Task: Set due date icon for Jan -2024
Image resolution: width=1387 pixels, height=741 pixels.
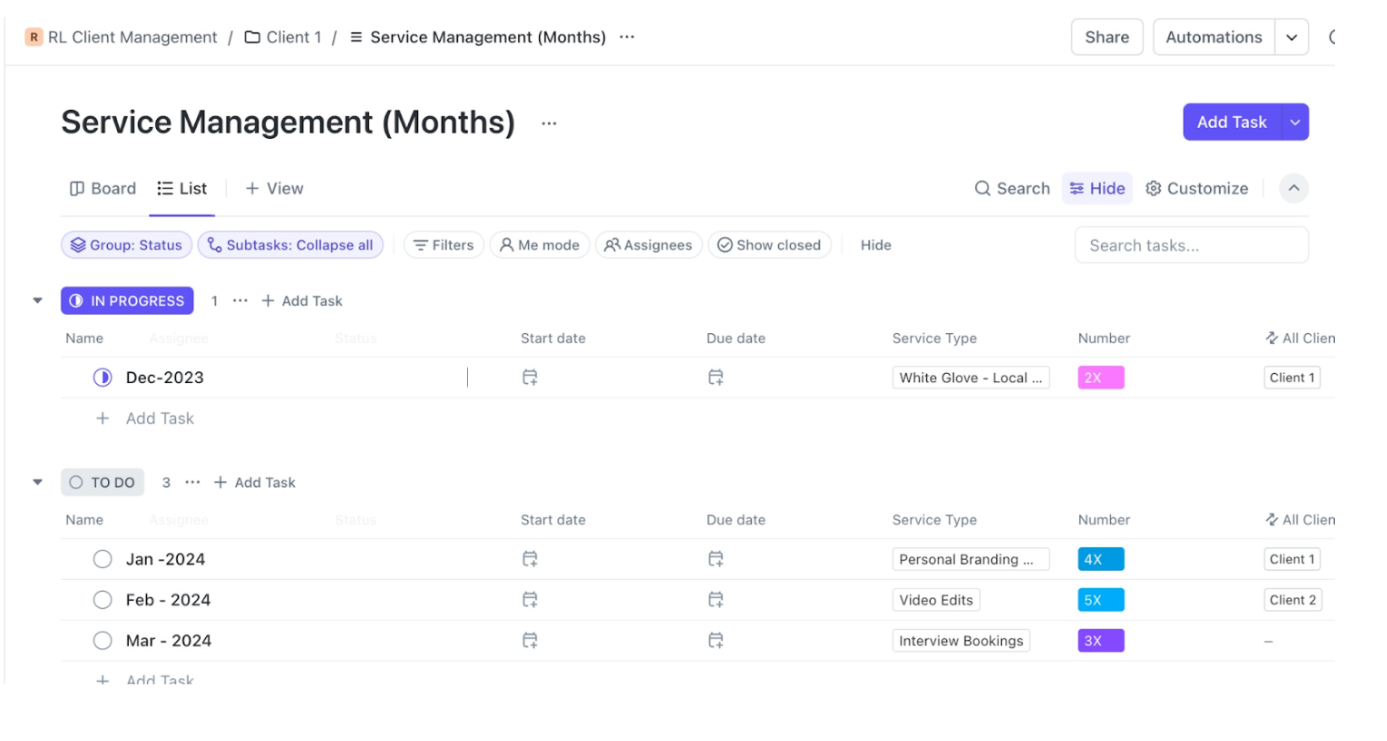Action: [716, 559]
